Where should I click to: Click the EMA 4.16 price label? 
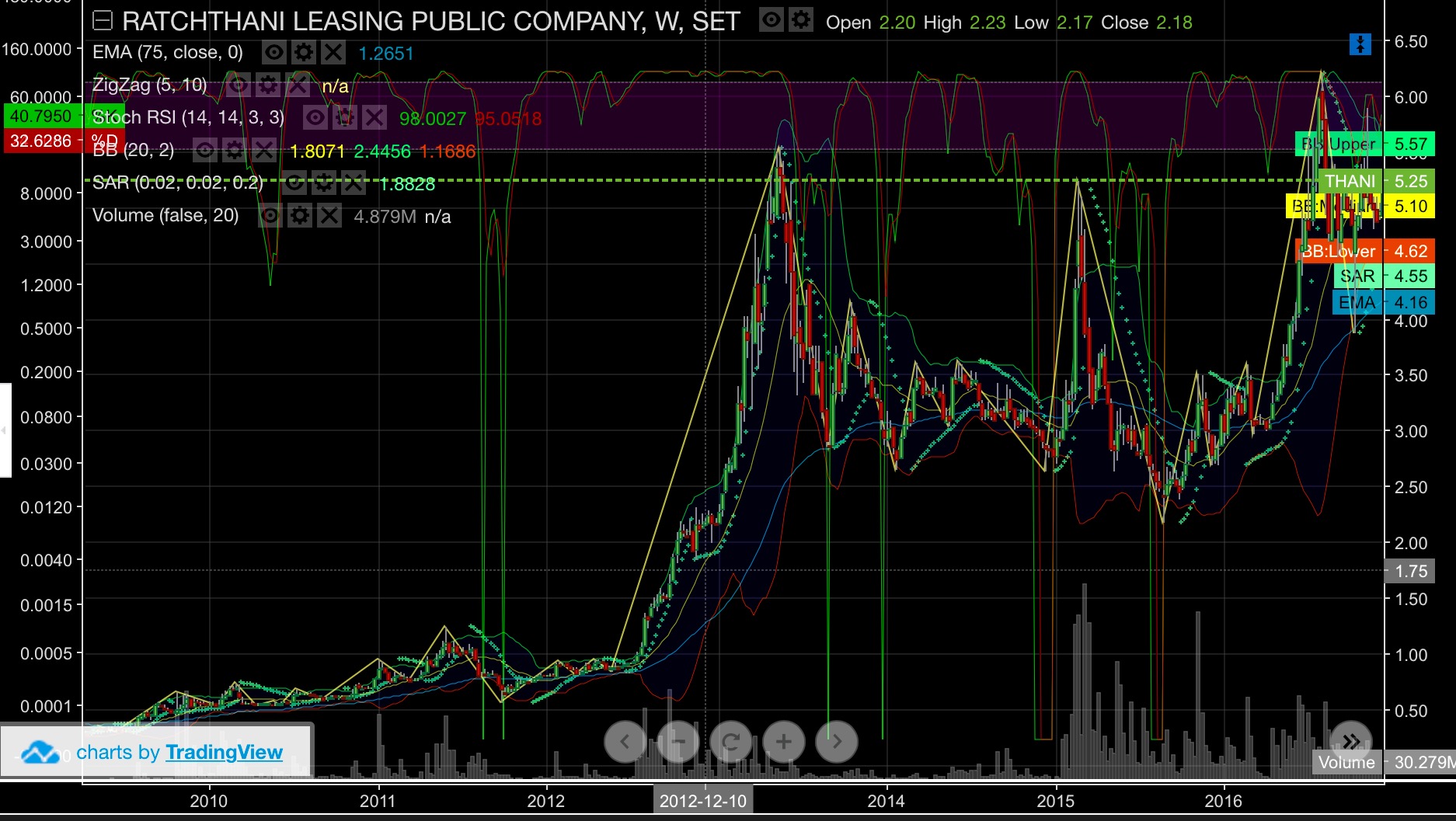(1384, 302)
